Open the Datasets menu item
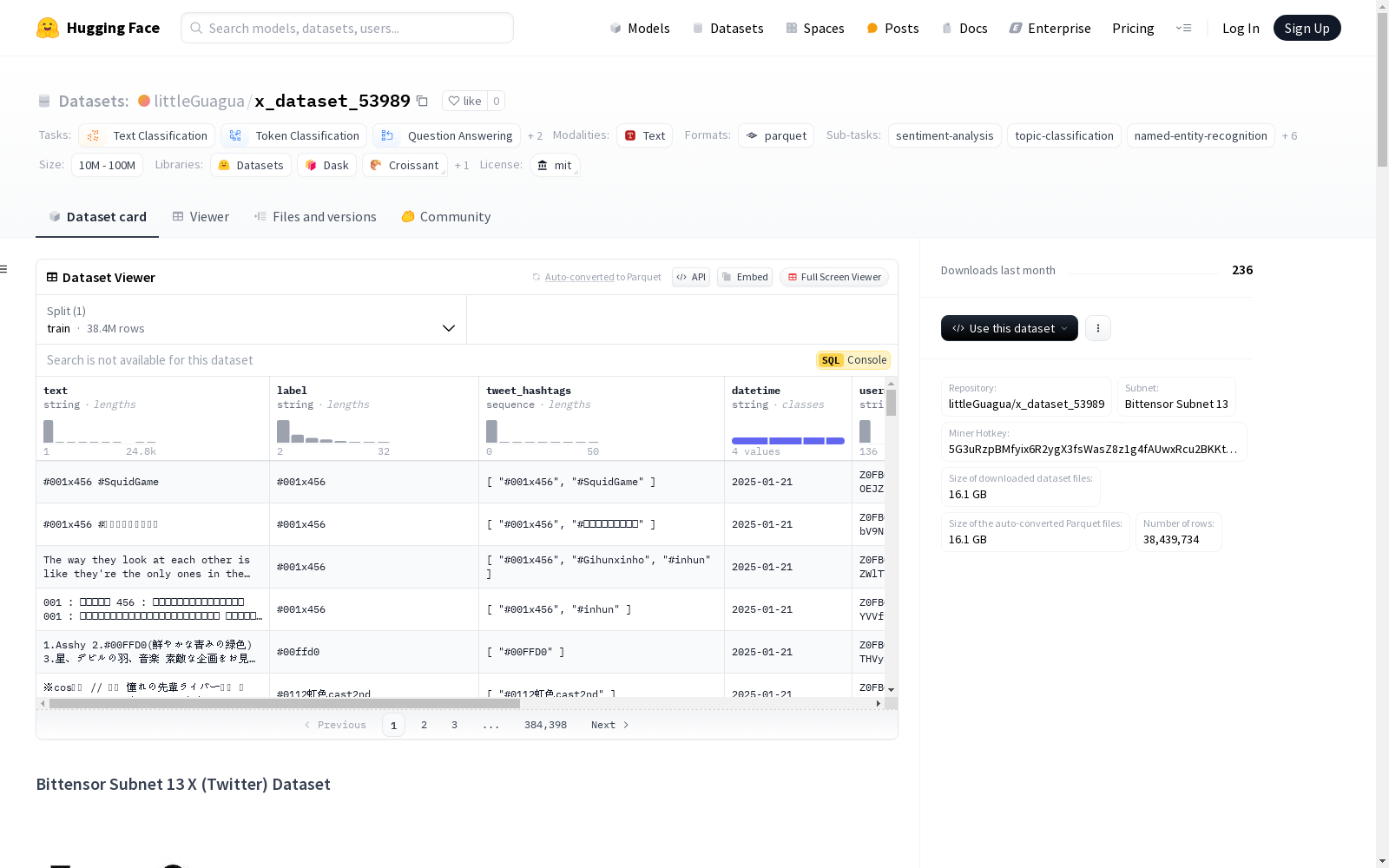The width and height of the screenshot is (1389, 868). pos(727,28)
